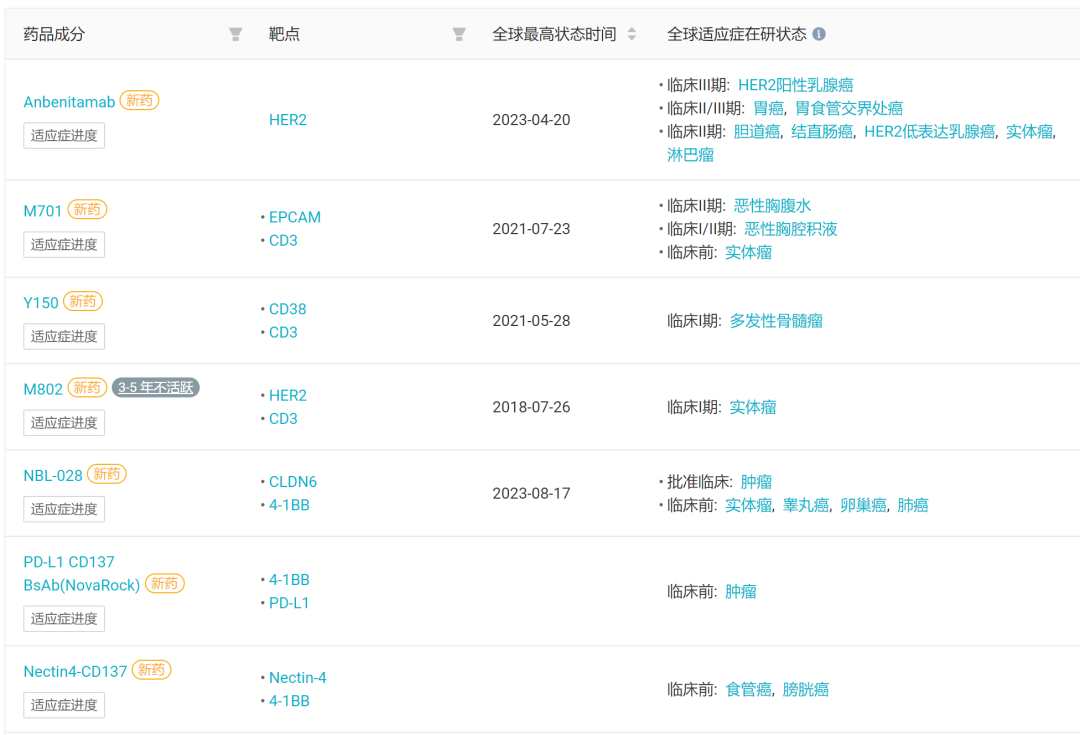Open the CLDN6 target link
Screen dimensions: 1080x735
click(x=293, y=482)
